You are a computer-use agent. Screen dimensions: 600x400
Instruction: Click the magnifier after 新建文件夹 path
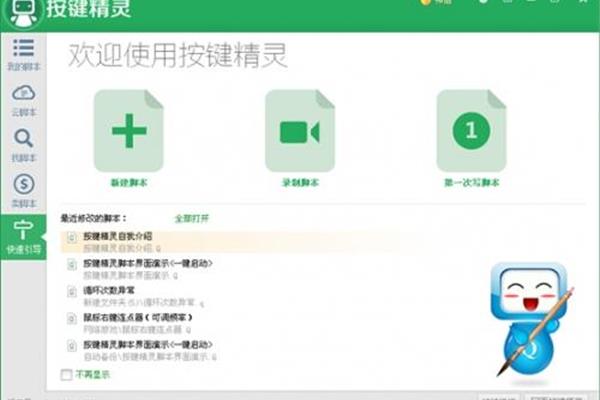click(202, 304)
